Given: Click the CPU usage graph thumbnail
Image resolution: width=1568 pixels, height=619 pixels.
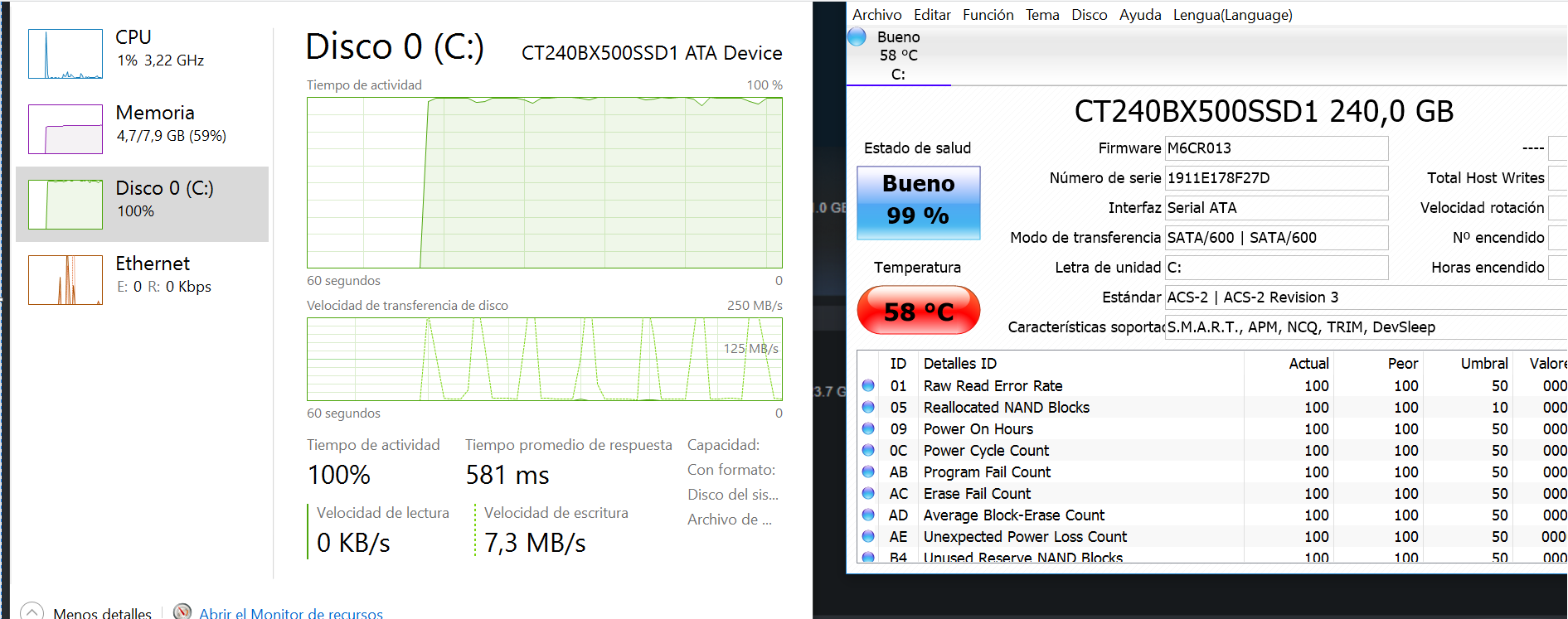Looking at the screenshot, I should pyautogui.click(x=66, y=54).
